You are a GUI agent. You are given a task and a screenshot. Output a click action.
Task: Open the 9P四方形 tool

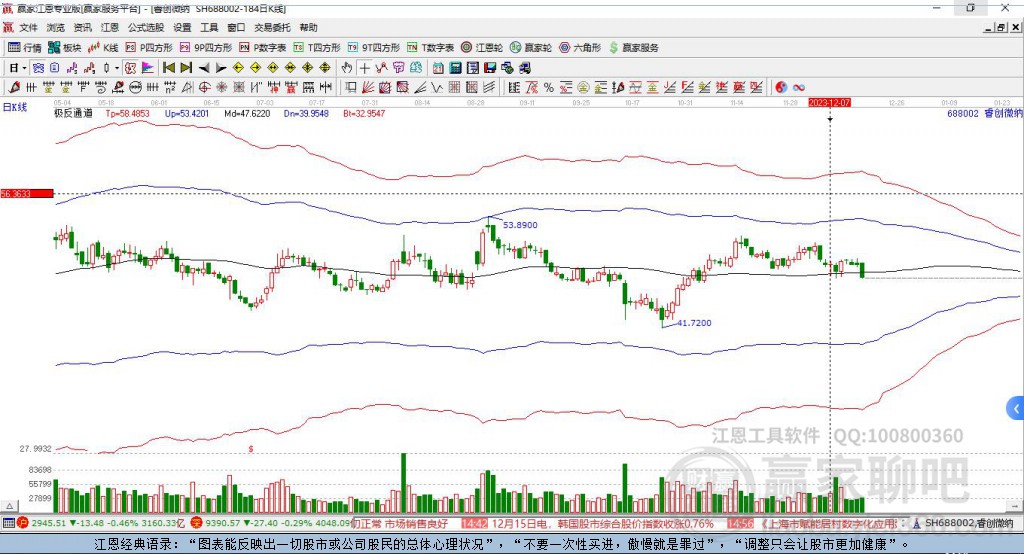click(206, 48)
